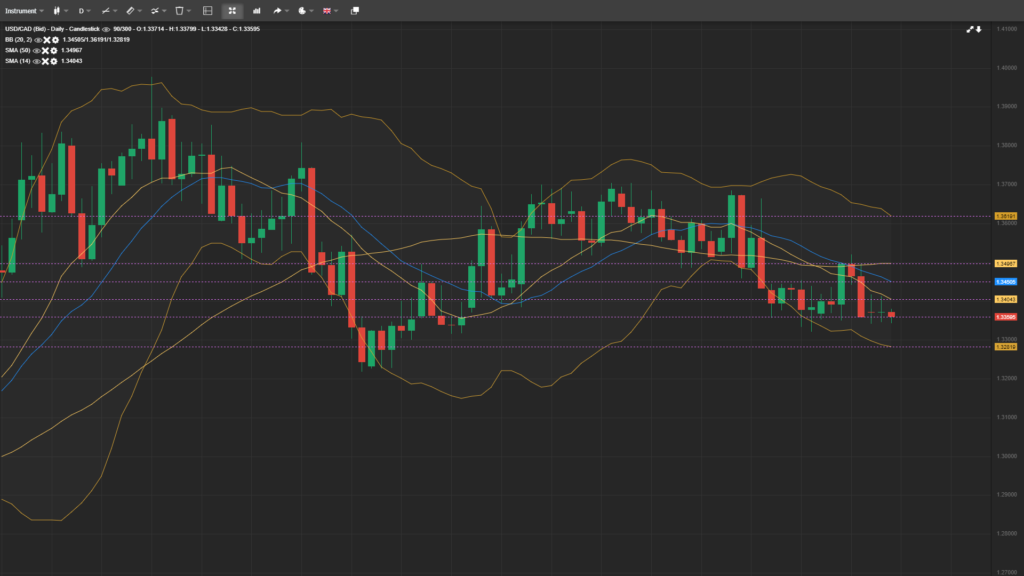Image resolution: width=1024 pixels, height=576 pixels.
Task: Click the 1.40000 price axis label
Action: click(1006, 68)
